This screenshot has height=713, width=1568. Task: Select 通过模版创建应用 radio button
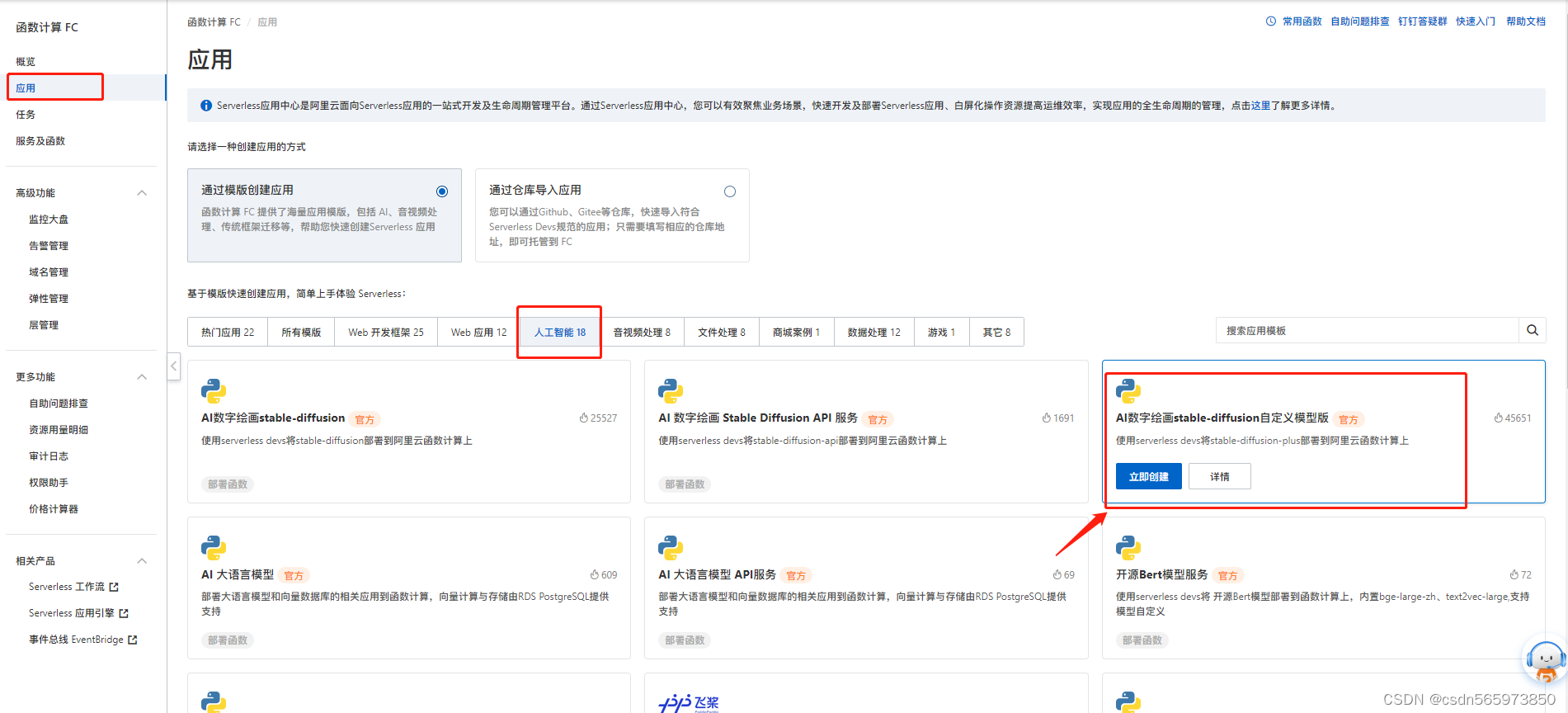(442, 191)
